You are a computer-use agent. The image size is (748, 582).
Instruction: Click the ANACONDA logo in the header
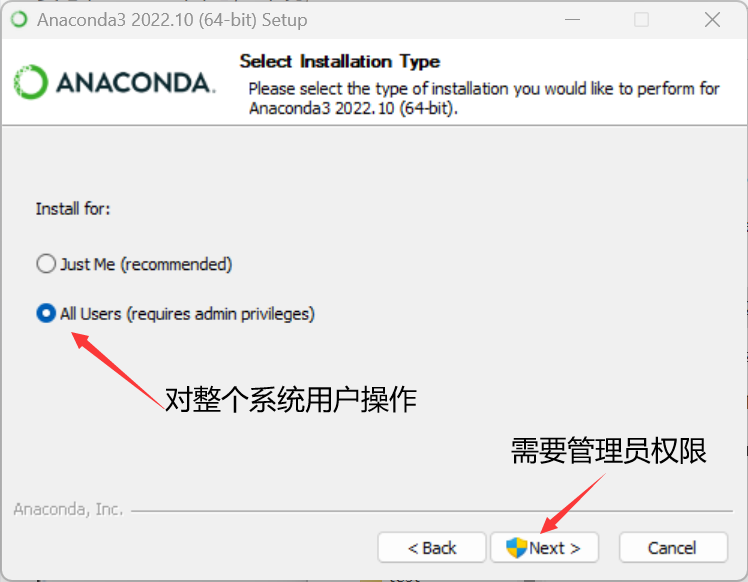[114, 82]
